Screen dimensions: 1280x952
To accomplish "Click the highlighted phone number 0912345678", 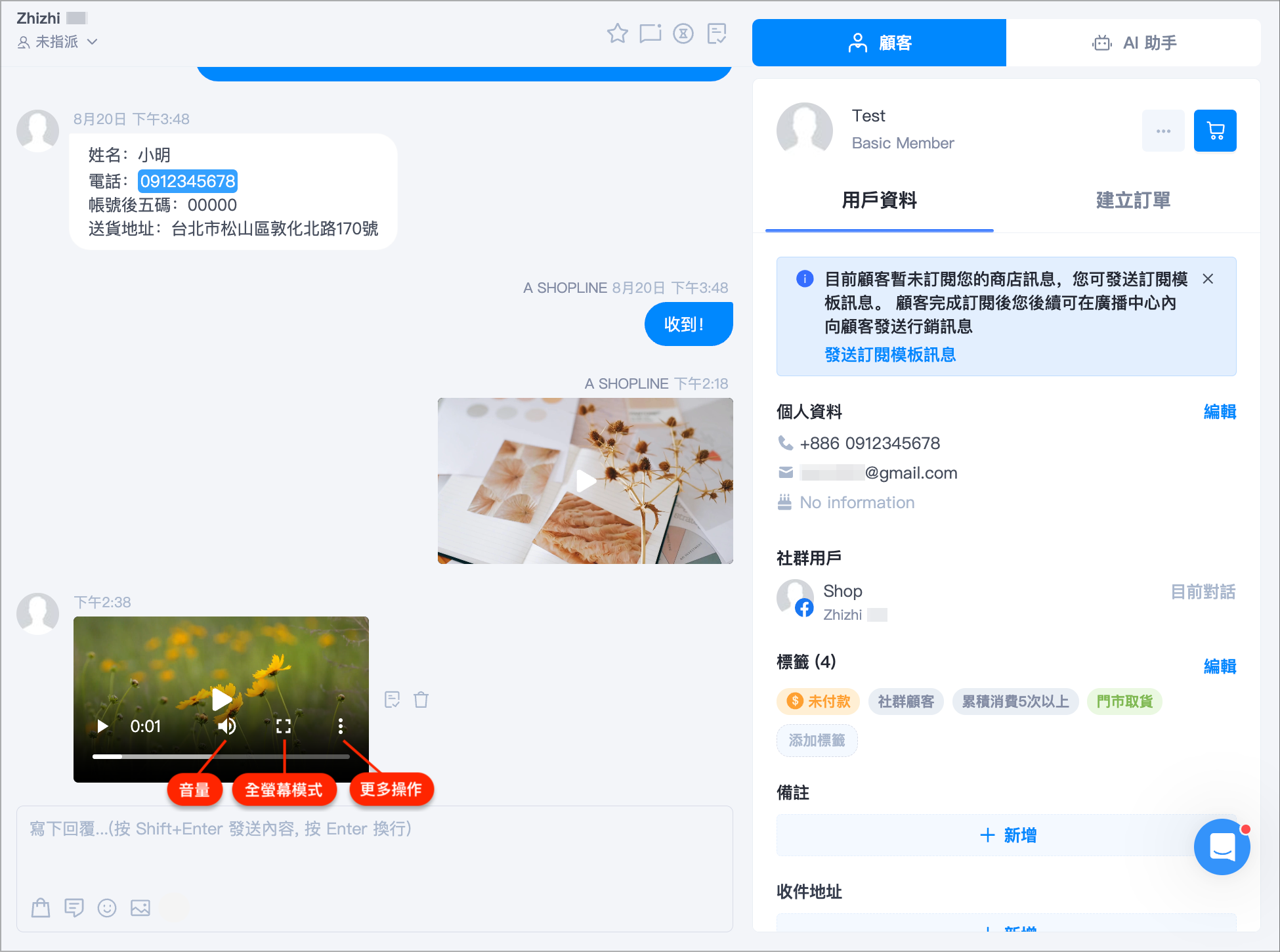I will (188, 181).
